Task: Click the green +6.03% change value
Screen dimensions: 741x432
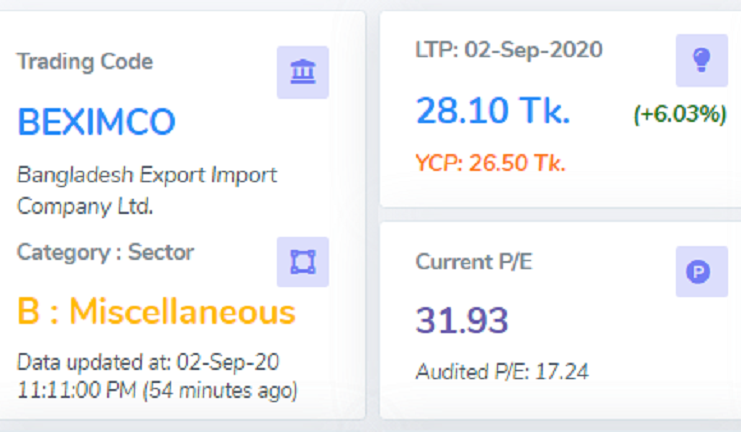Action: (679, 115)
